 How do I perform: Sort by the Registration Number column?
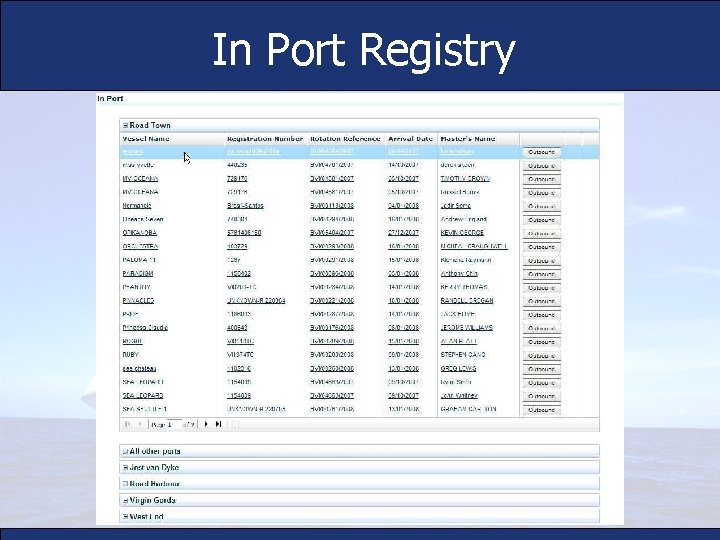pos(265,139)
